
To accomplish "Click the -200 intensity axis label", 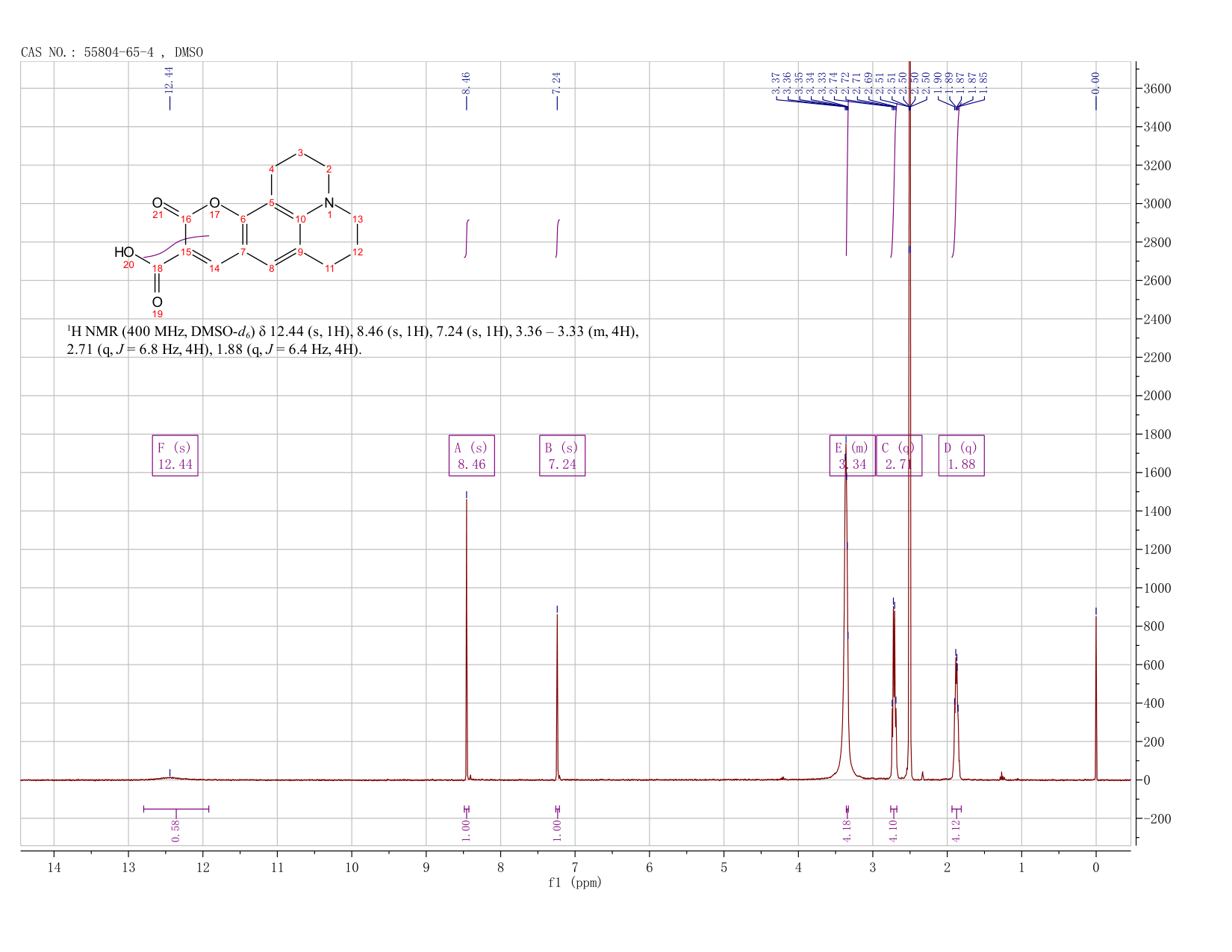I will tap(1157, 819).
